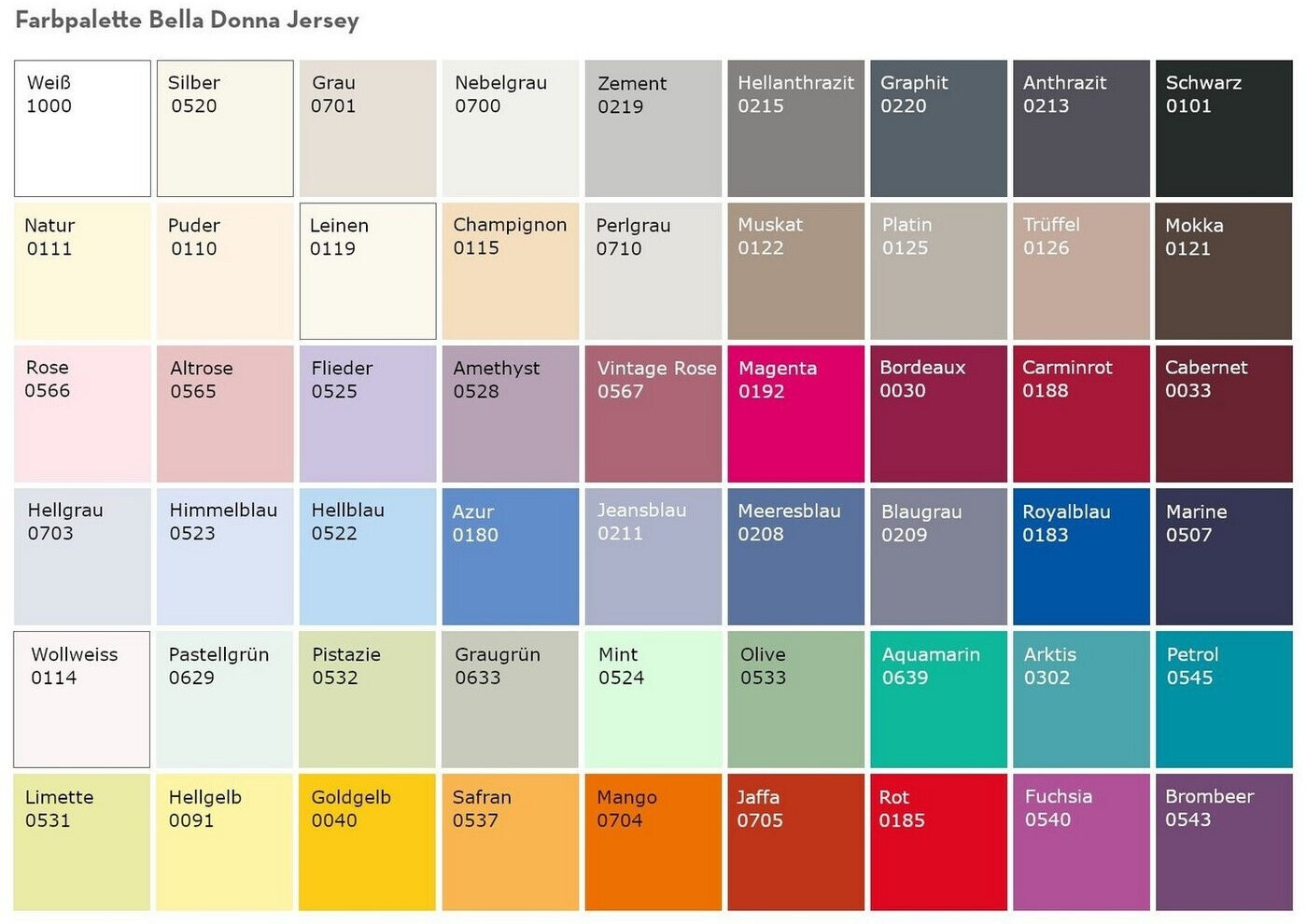Select the Vintage Rose 0567 swatch
1307x924 pixels.
point(653,414)
